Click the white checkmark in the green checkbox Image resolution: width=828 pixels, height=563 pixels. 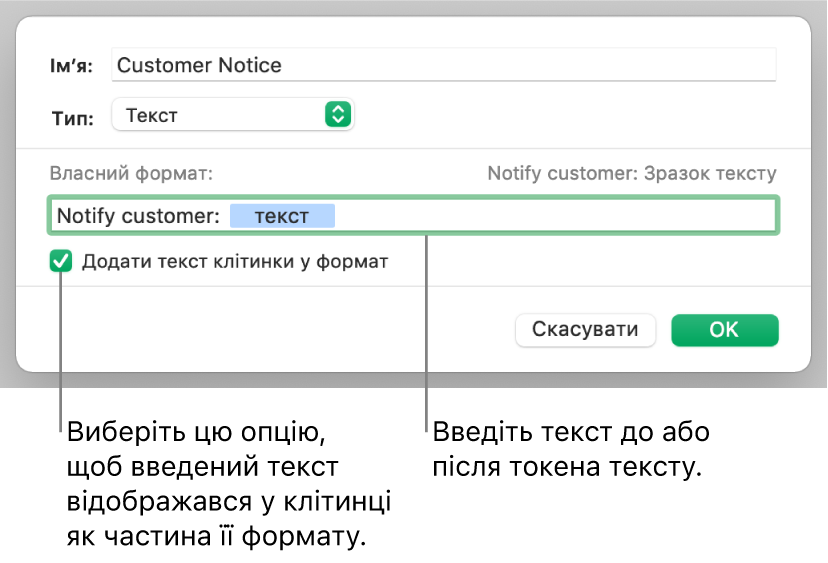click(x=62, y=262)
